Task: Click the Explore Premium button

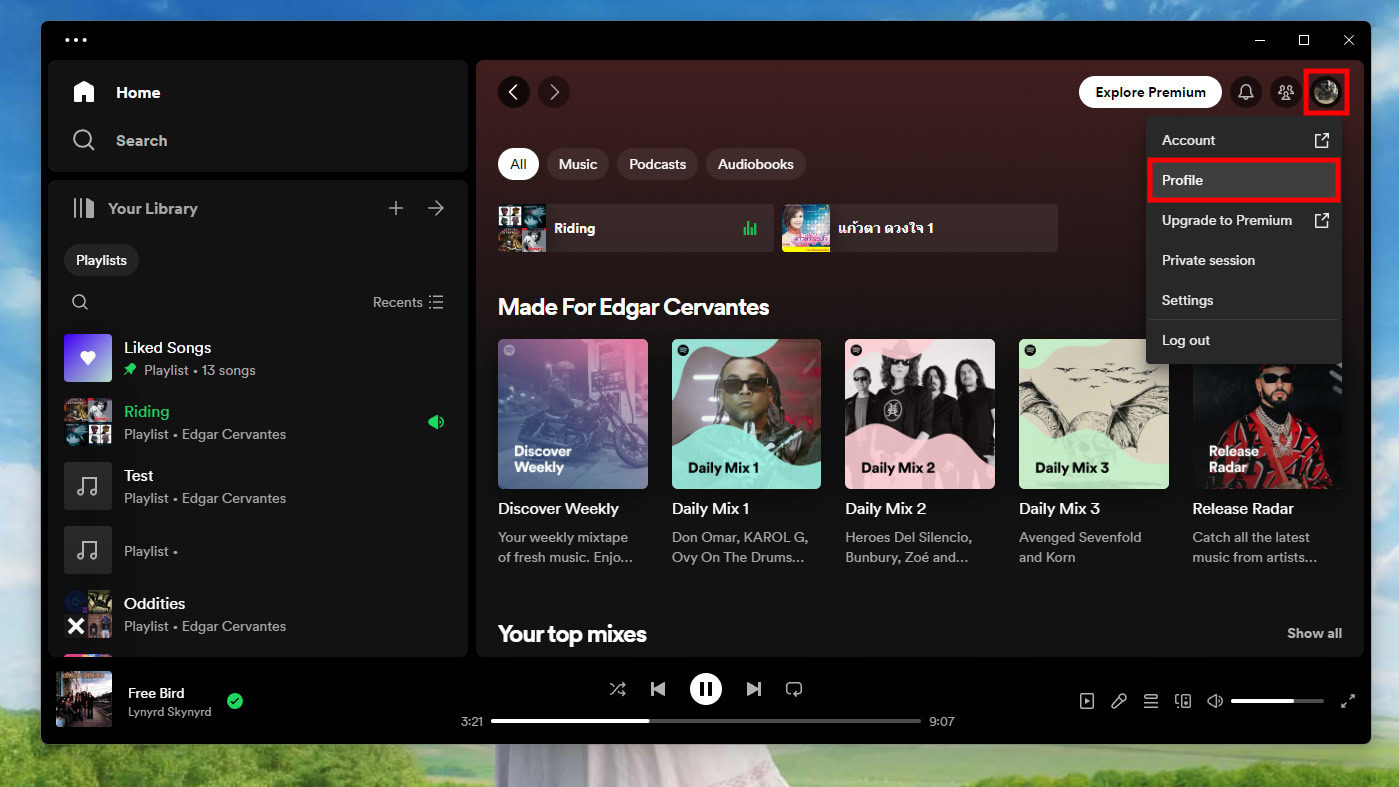Action: 1150,92
